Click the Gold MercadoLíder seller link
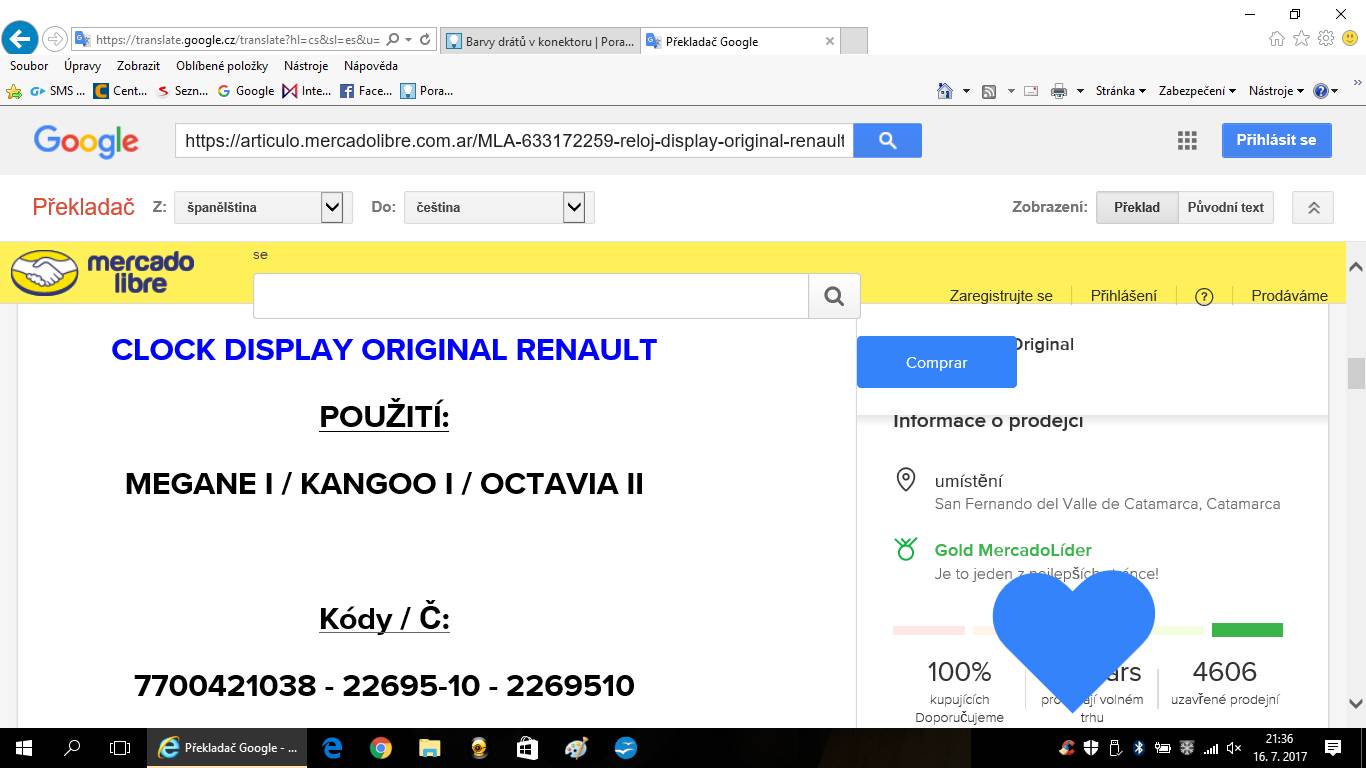The width and height of the screenshot is (1366, 768). pos(1013,550)
